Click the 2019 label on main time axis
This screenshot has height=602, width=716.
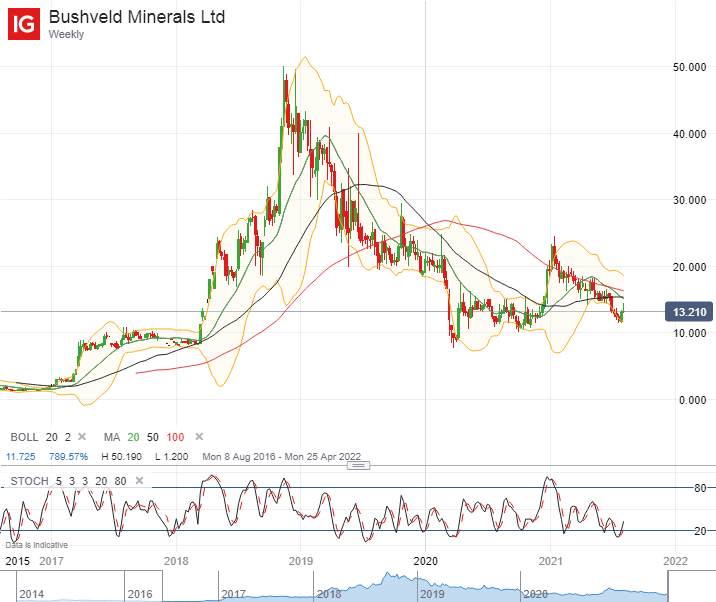(x=301, y=561)
